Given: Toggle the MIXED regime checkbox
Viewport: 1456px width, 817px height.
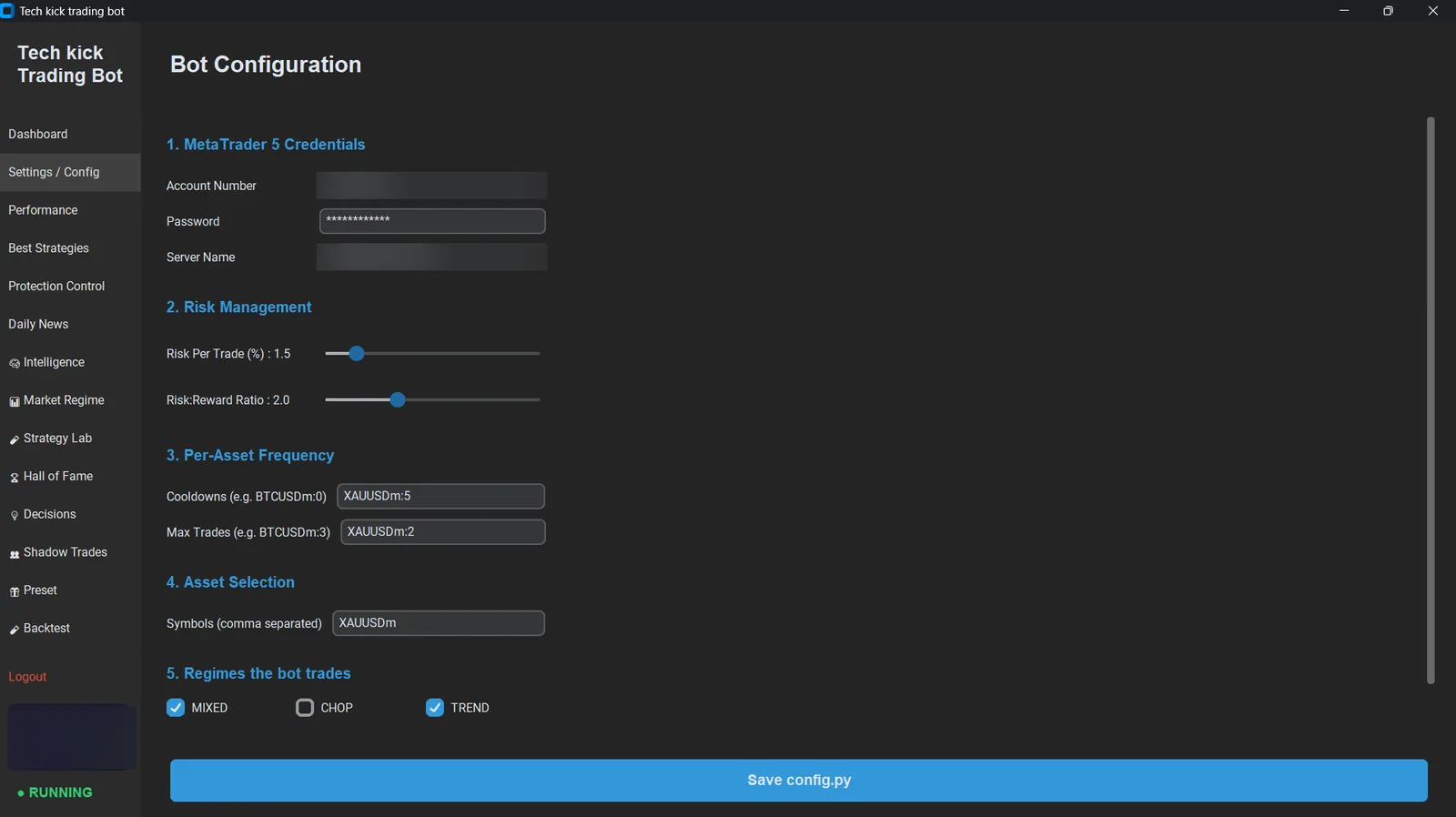Looking at the screenshot, I should (x=176, y=708).
